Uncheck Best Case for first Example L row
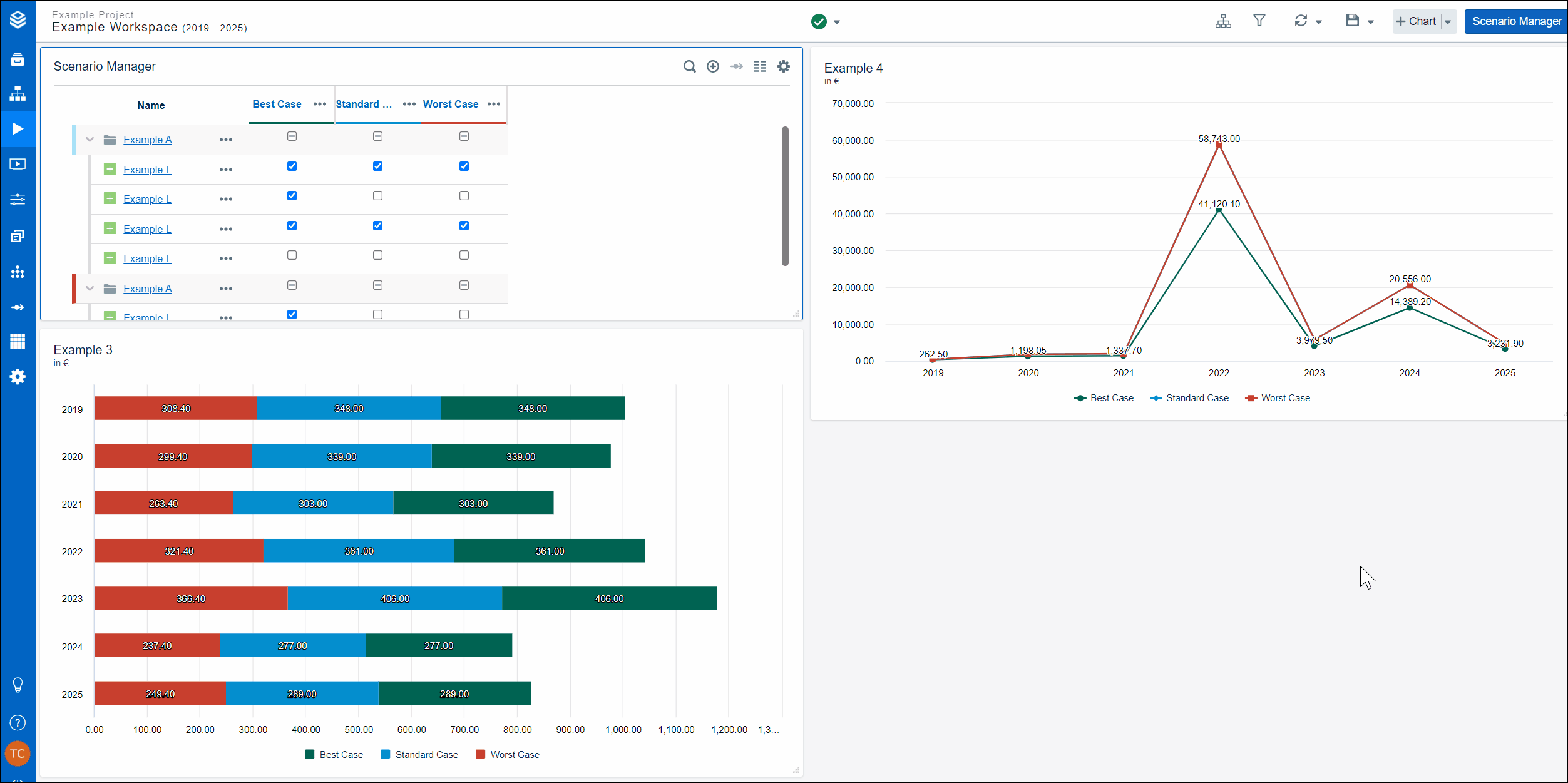 292,166
